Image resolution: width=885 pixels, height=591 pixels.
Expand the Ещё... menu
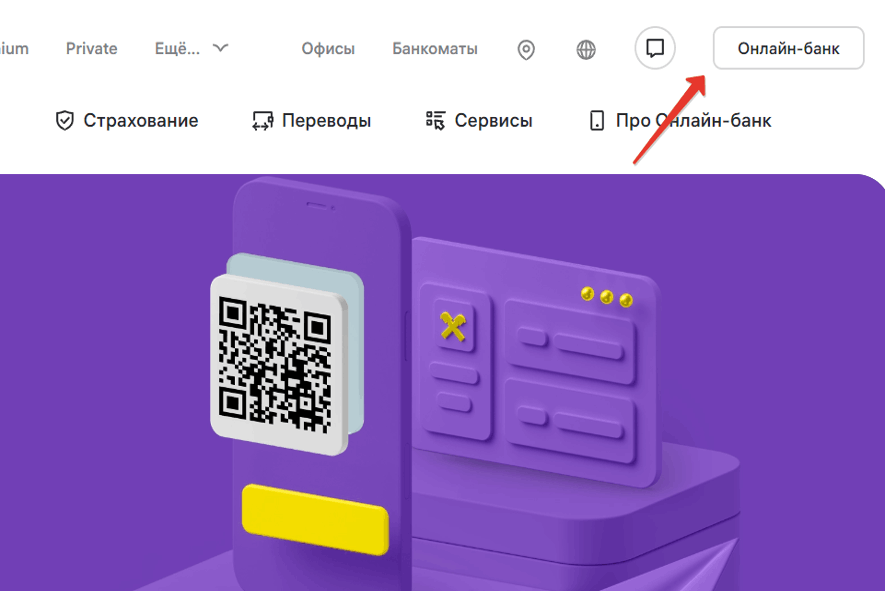[x=178, y=48]
